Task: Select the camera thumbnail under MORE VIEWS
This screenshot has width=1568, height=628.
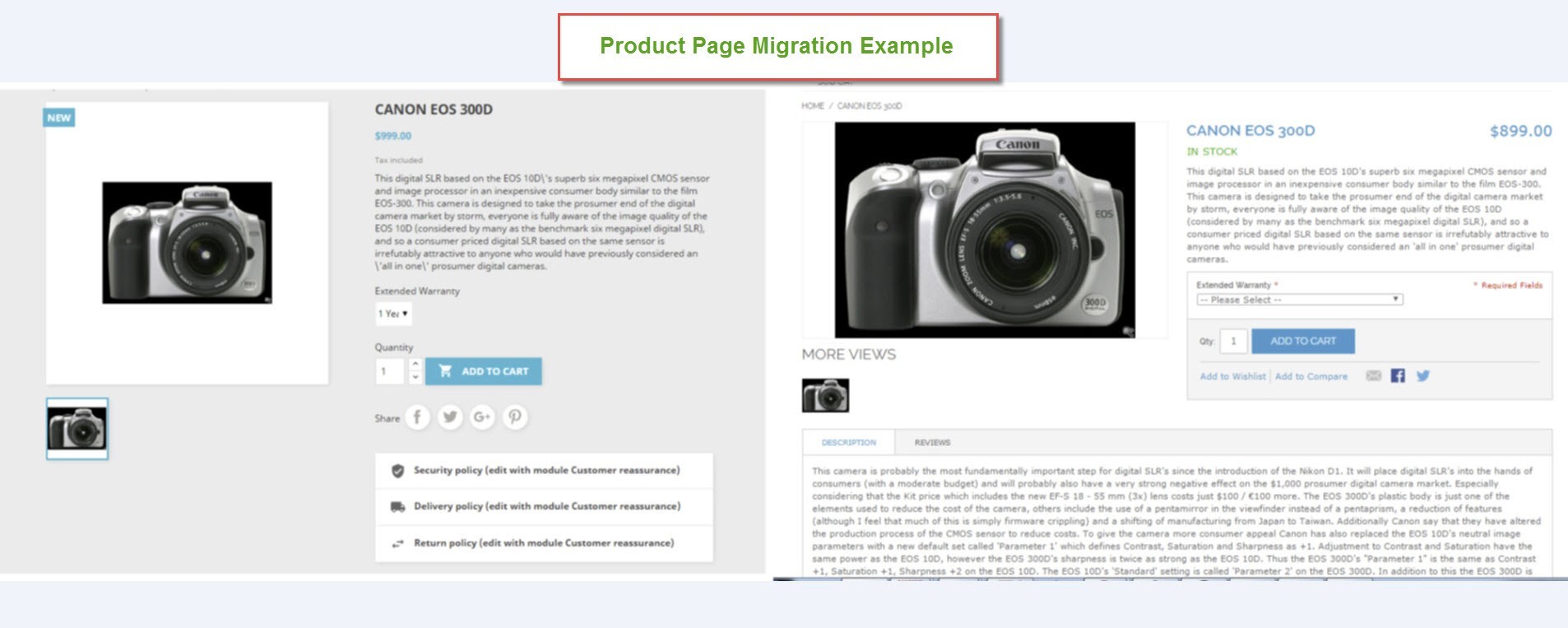Action: (825, 395)
